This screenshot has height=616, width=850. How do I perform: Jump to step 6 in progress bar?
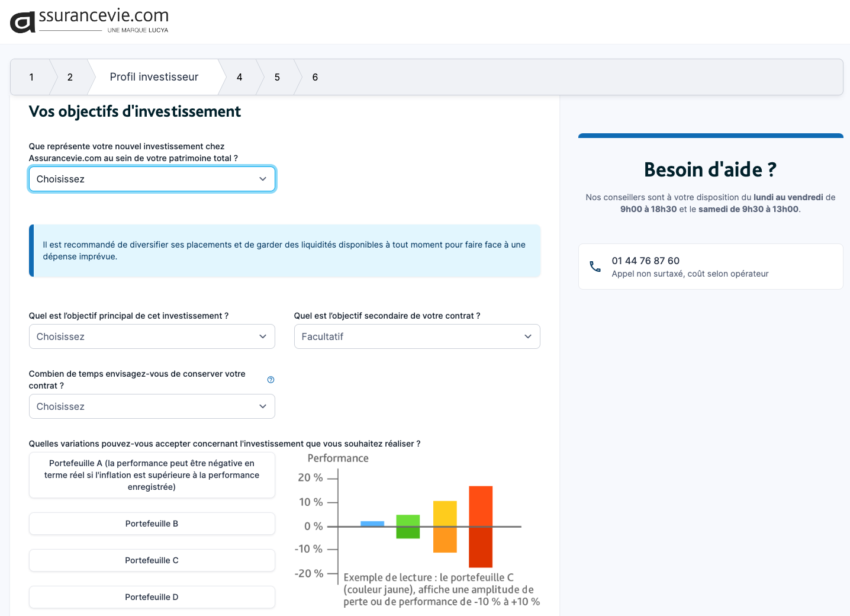(x=315, y=77)
